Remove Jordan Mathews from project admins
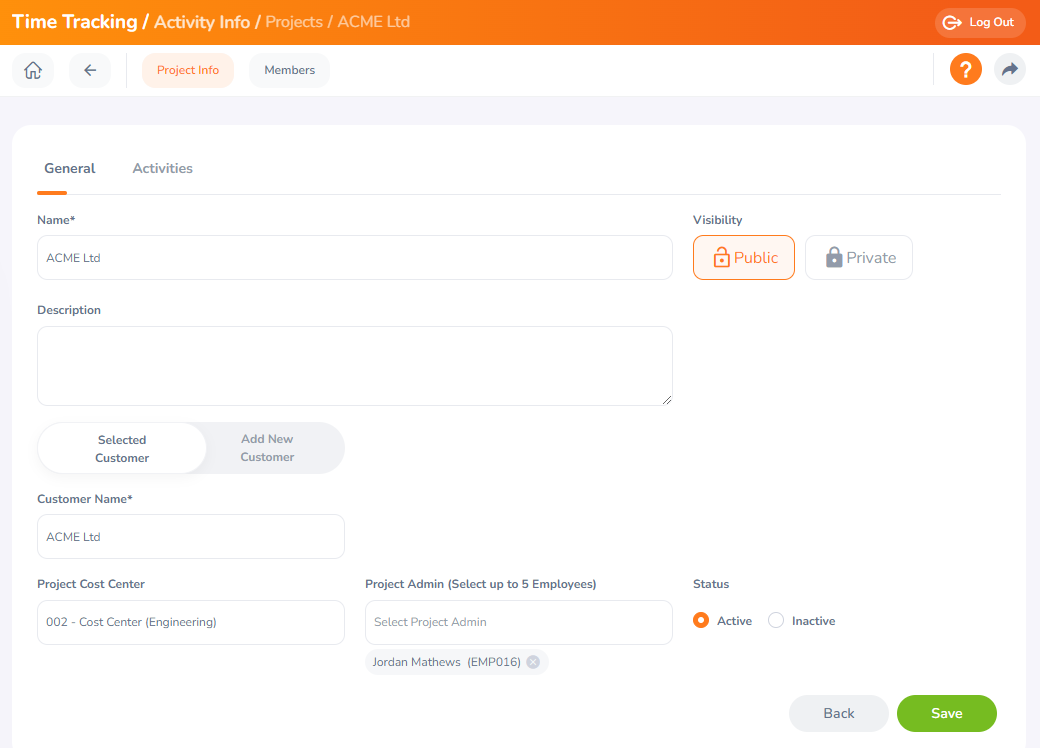 (x=533, y=662)
